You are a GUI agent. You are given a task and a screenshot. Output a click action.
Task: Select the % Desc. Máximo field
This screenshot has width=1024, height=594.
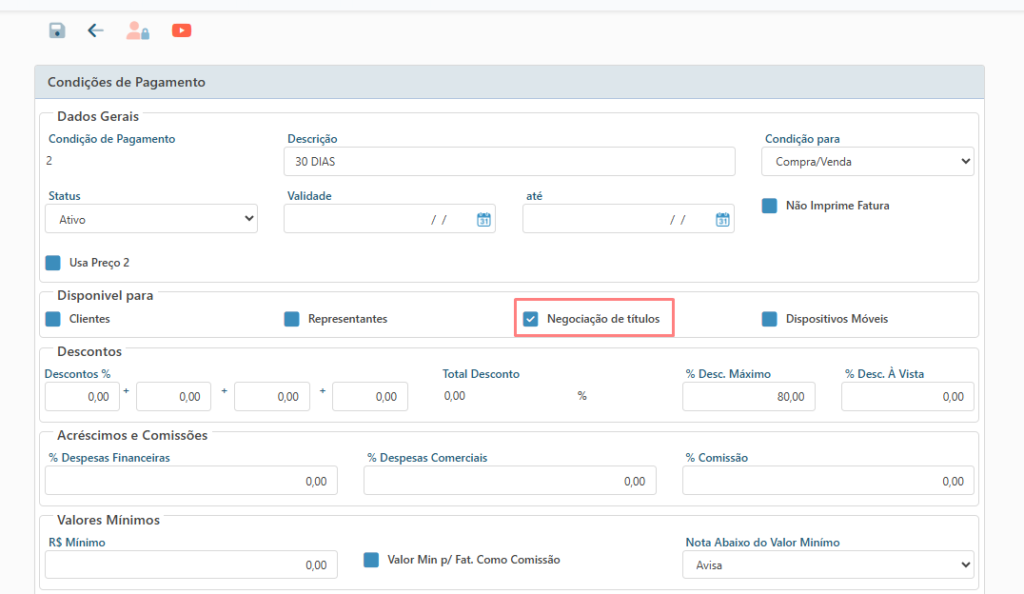coord(748,396)
